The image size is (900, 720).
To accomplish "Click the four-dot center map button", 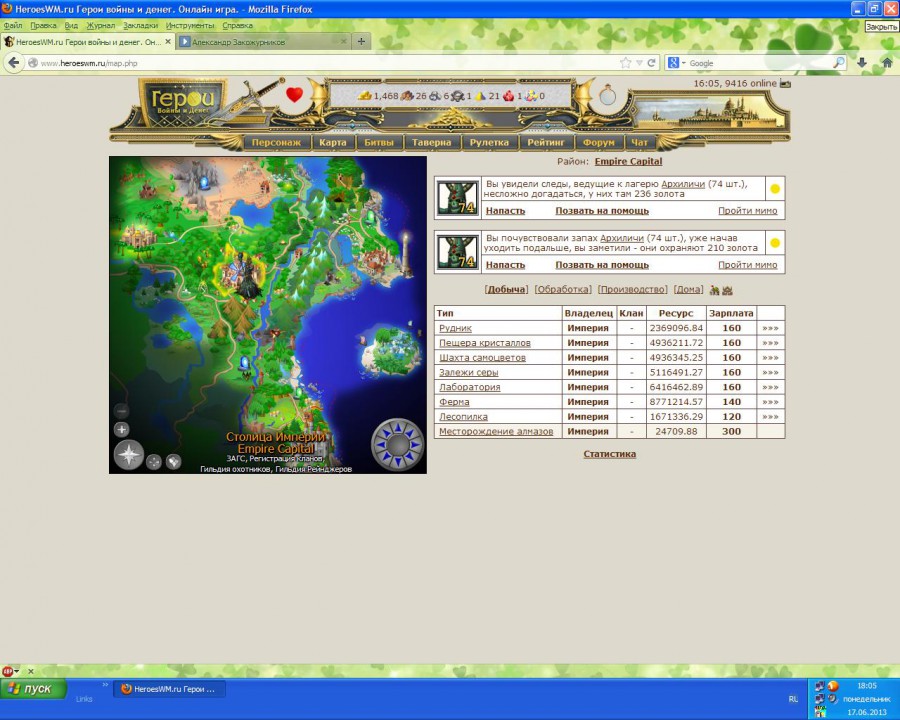I will (154, 462).
